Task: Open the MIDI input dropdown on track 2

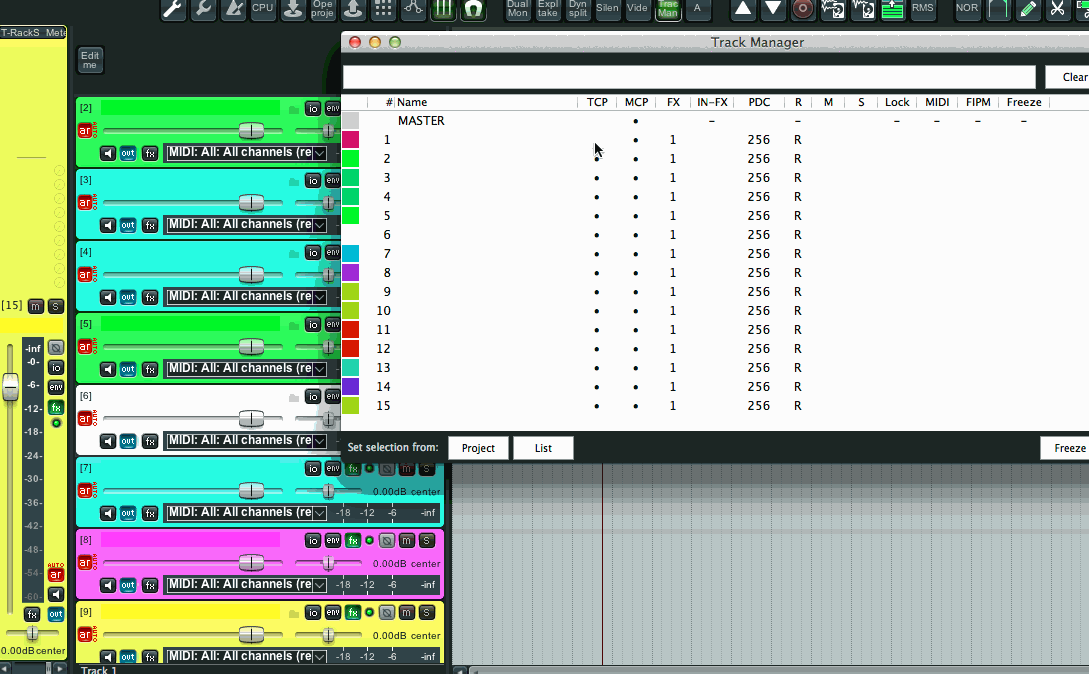Action: (319, 153)
